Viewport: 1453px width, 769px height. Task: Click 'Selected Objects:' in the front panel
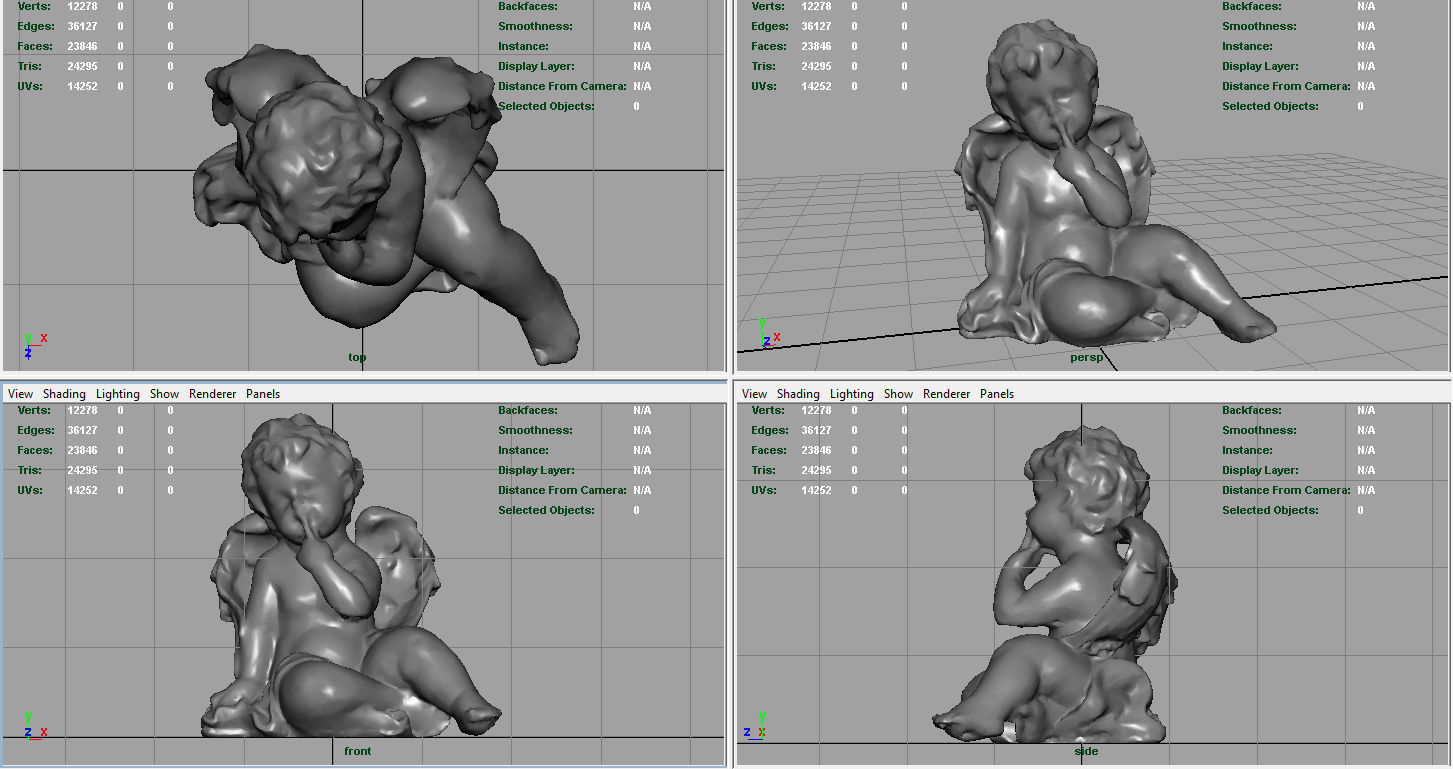546,510
